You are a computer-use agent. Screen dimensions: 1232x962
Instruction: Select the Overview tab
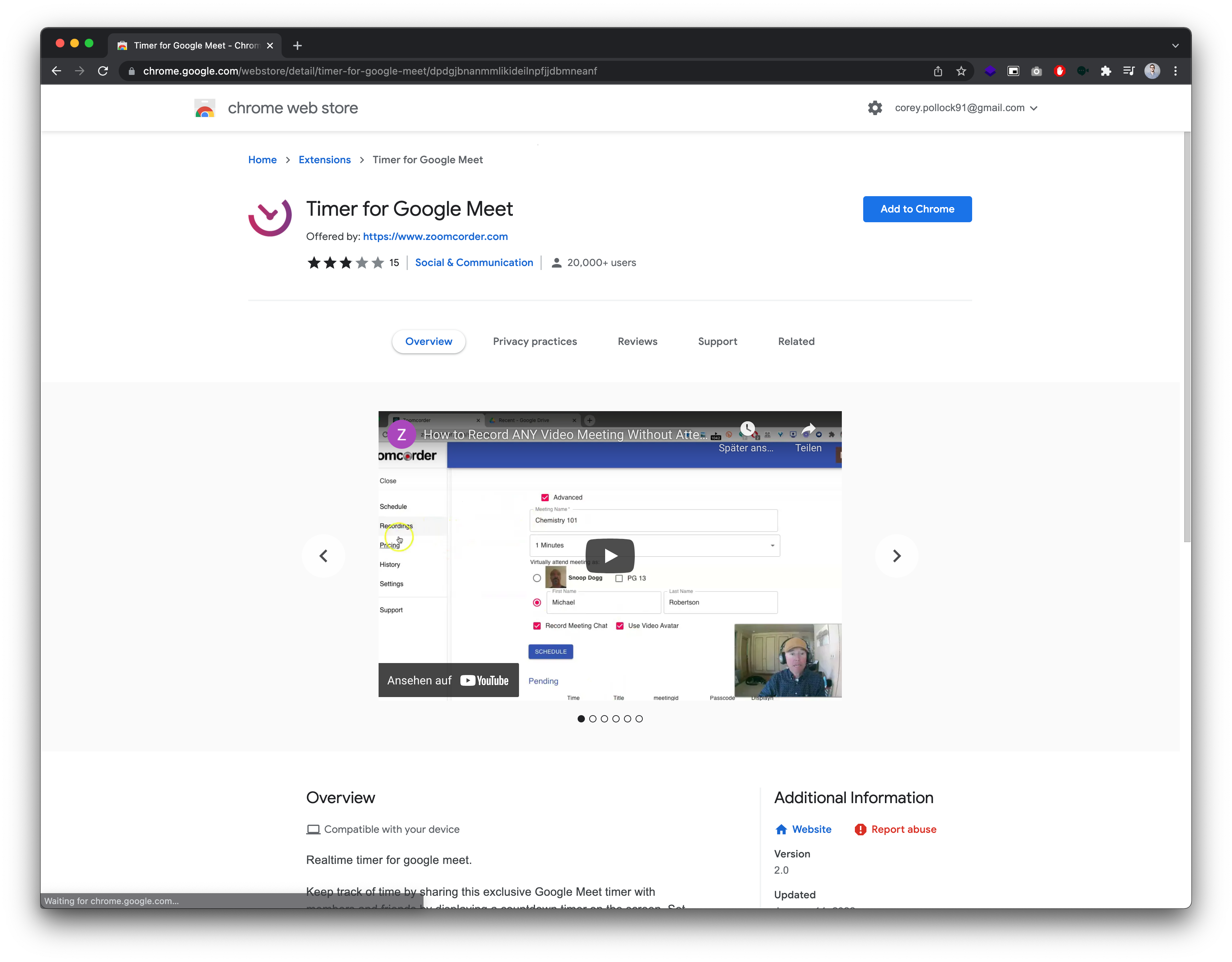click(429, 341)
